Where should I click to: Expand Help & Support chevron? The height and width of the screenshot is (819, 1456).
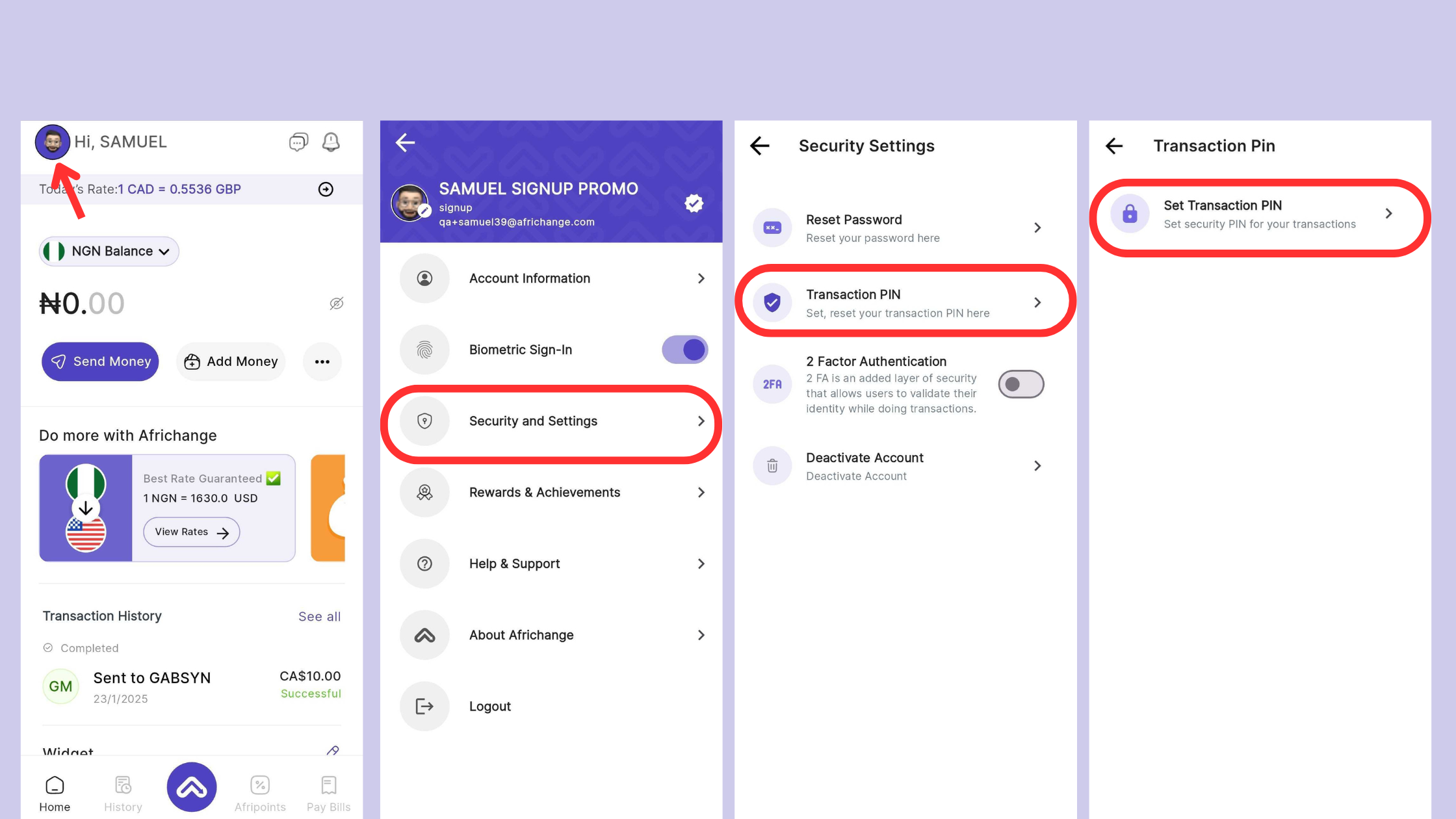click(701, 564)
